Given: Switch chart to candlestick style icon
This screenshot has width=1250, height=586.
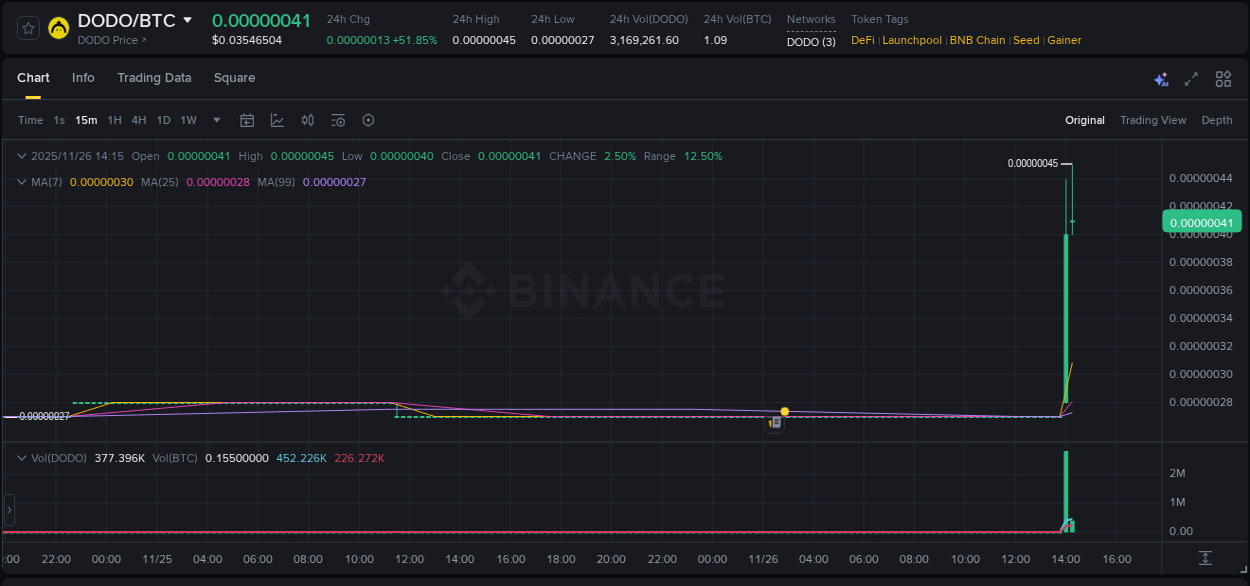Looking at the screenshot, I should click(307, 120).
